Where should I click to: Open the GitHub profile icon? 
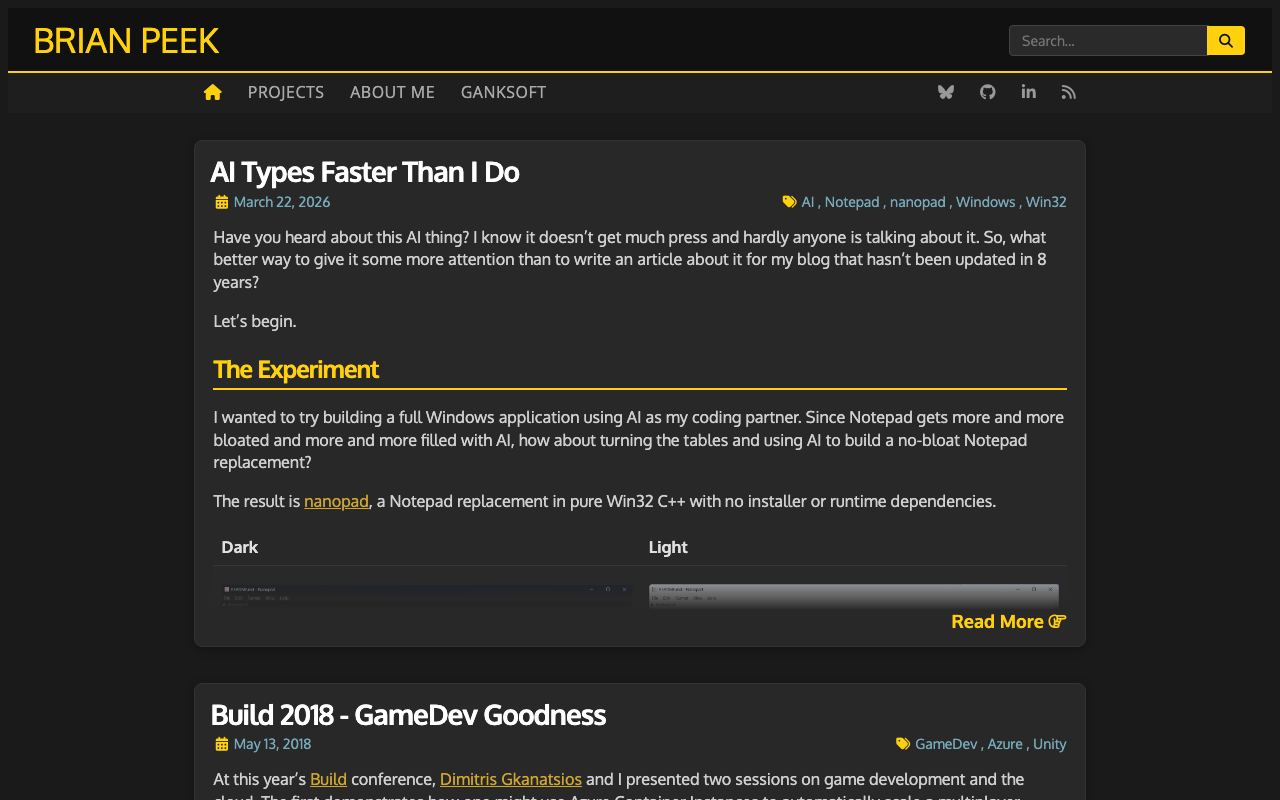coord(988,92)
